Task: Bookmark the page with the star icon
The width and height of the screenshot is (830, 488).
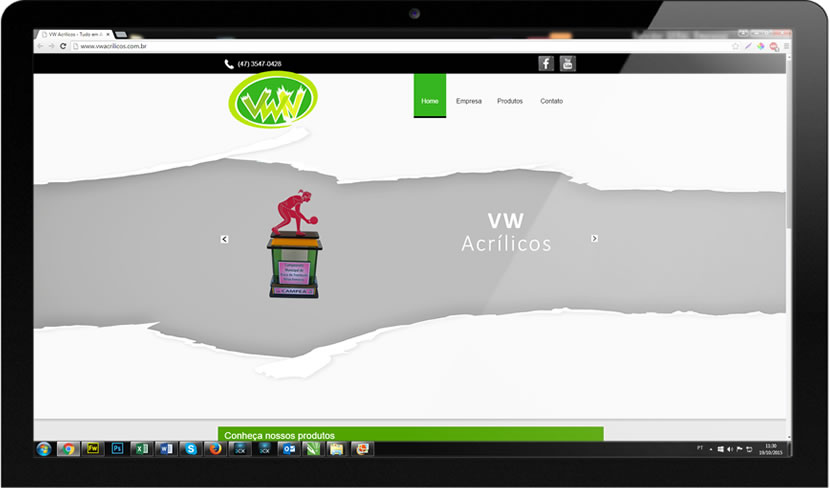Action: click(x=735, y=47)
